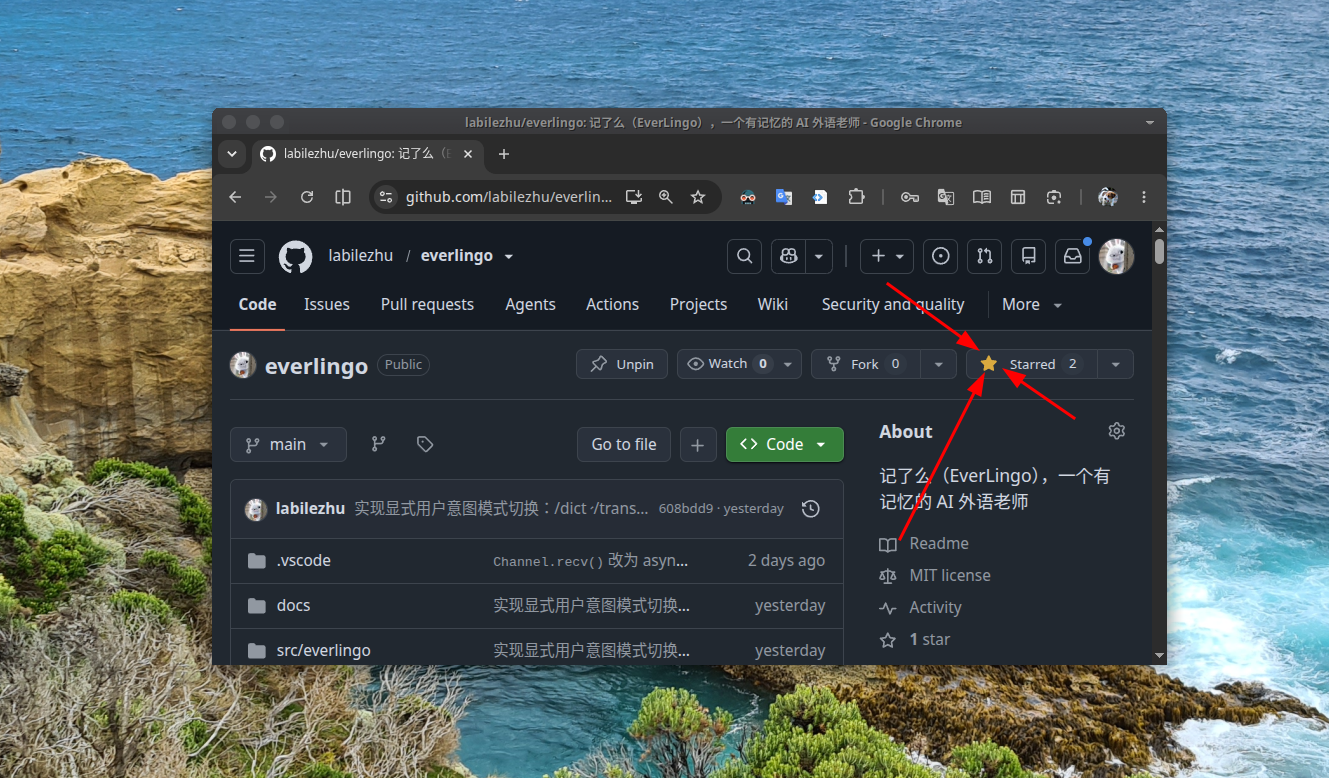
Task: Open the main branch selector
Action: (x=288, y=444)
